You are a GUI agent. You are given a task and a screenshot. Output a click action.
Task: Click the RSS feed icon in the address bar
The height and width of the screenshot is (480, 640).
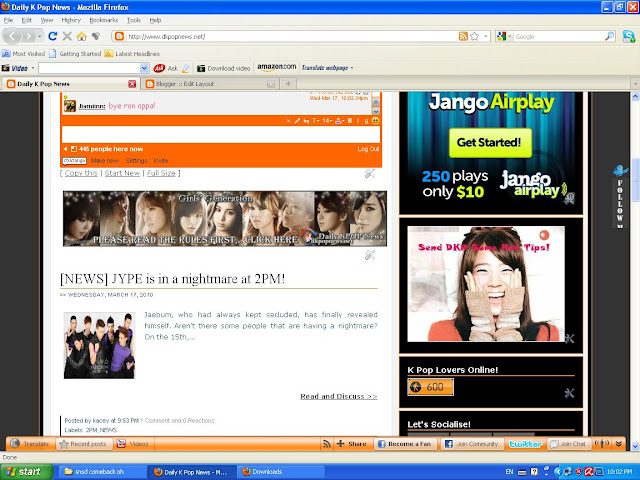pos(463,36)
